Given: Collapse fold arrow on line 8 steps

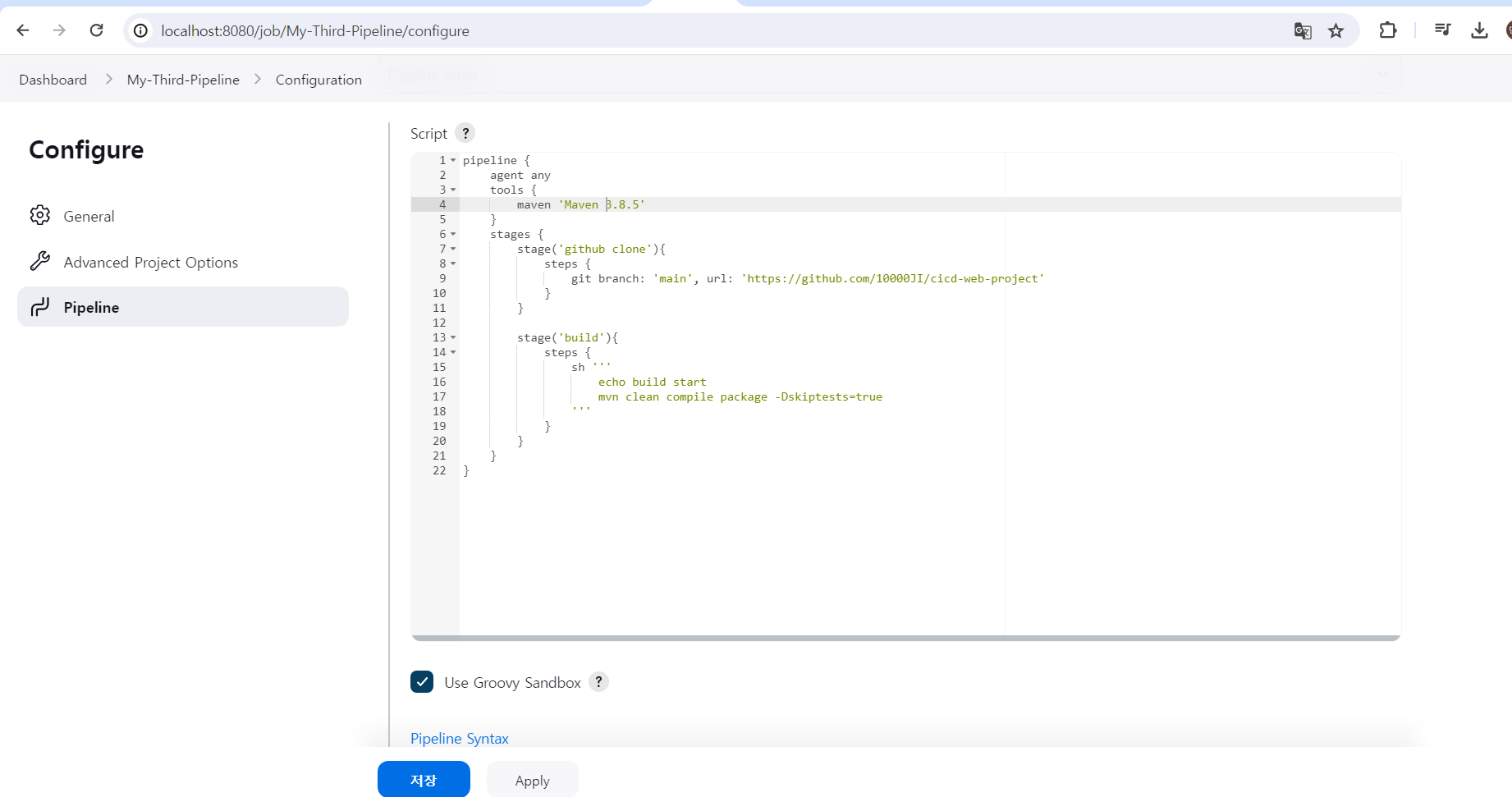Looking at the screenshot, I should [453, 263].
